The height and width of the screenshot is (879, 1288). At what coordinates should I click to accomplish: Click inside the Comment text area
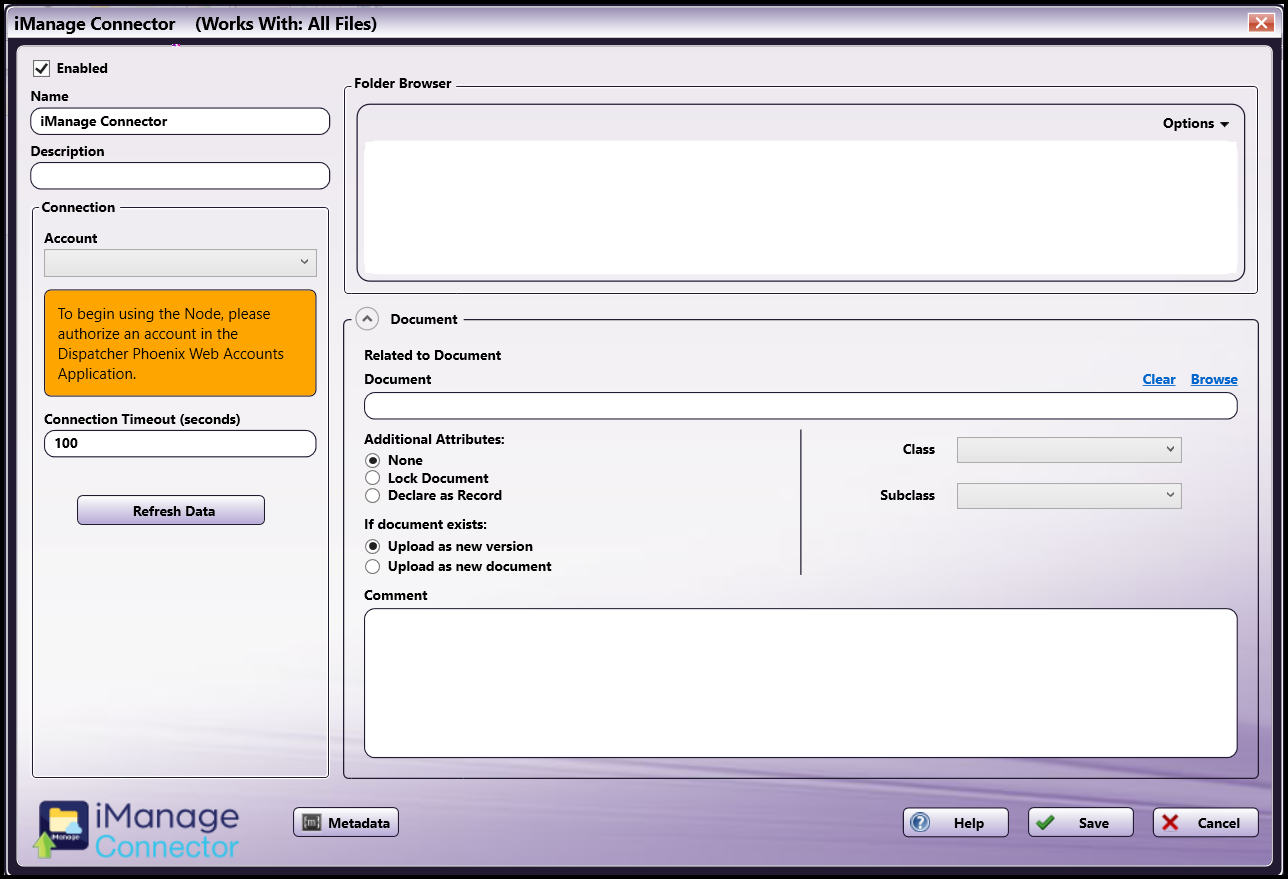[x=800, y=680]
